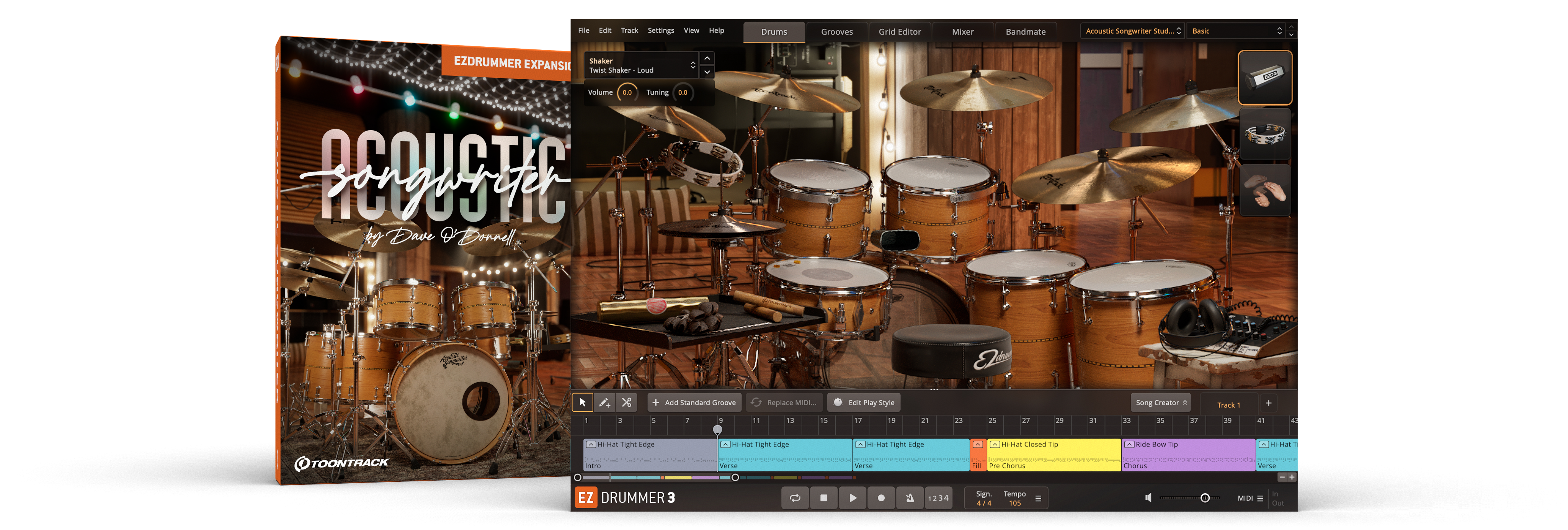Open the Settings menu
The height and width of the screenshot is (530, 1568).
point(660,31)
